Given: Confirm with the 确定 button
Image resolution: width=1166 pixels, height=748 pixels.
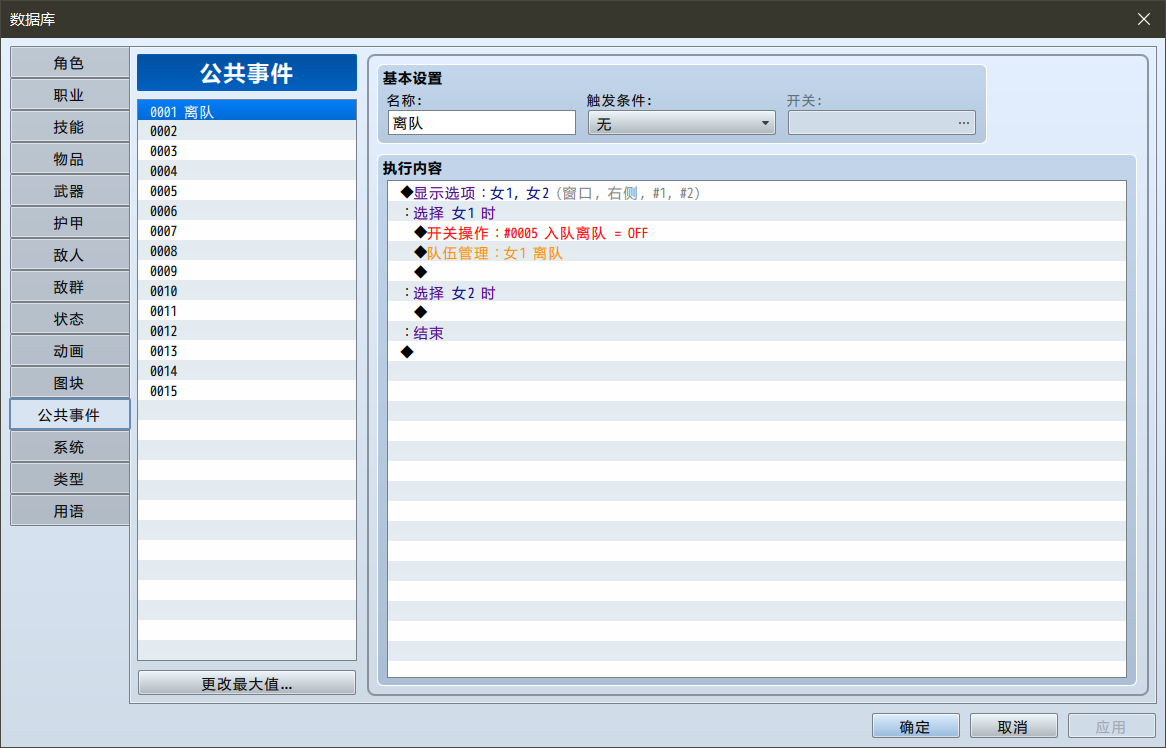Looking at the screenshot, I should (915, 726).
